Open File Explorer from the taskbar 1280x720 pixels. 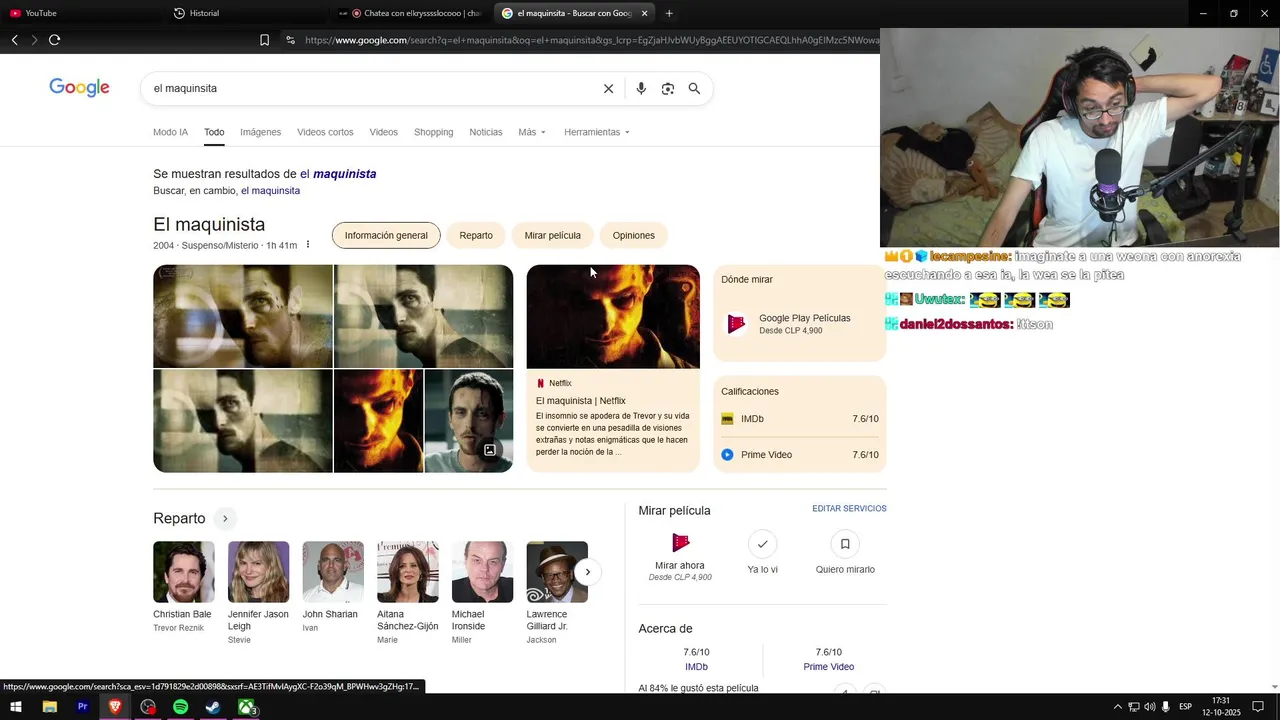[49, 707]
